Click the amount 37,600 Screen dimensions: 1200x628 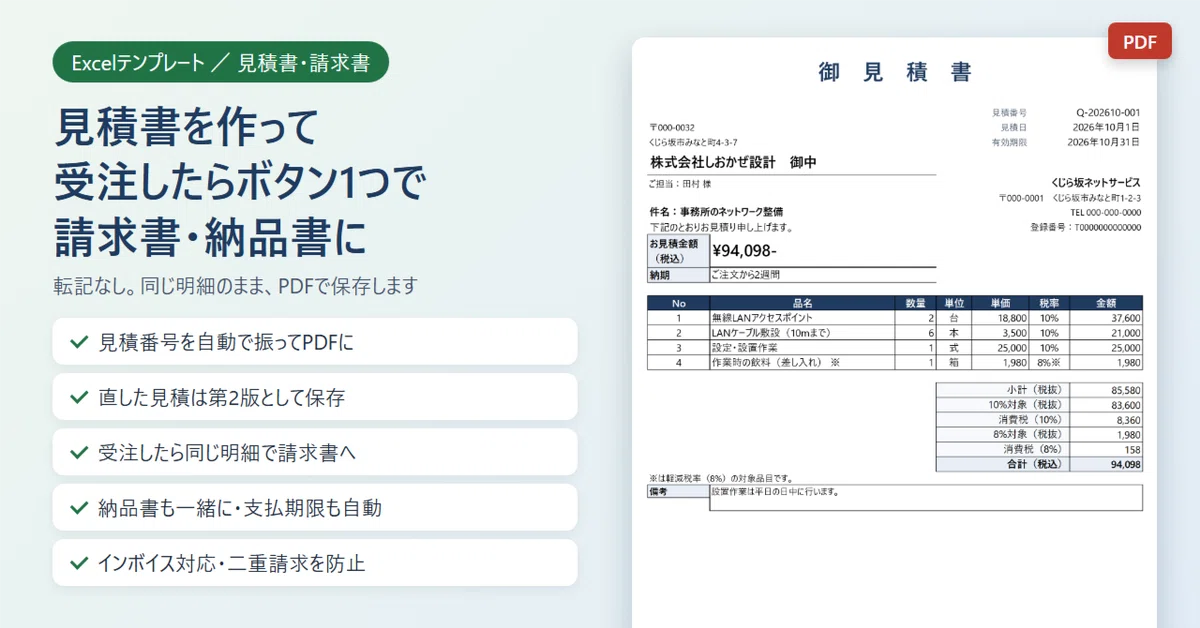[x=1125, y=318]
